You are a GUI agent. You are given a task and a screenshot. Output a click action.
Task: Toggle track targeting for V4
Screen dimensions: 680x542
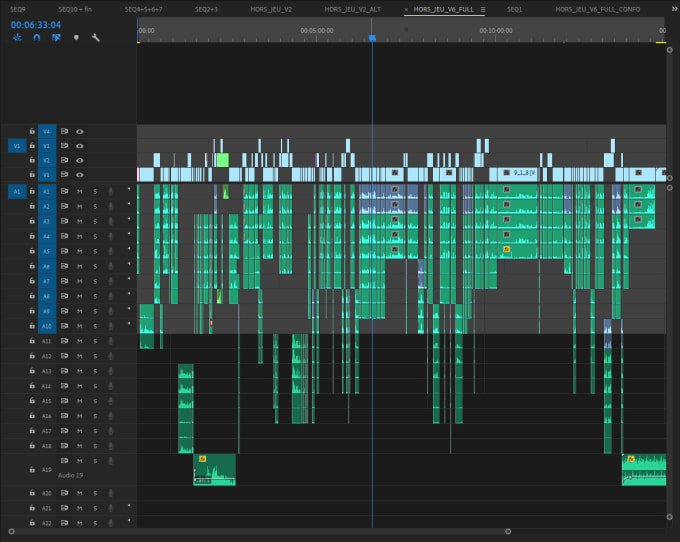point(47,131)
